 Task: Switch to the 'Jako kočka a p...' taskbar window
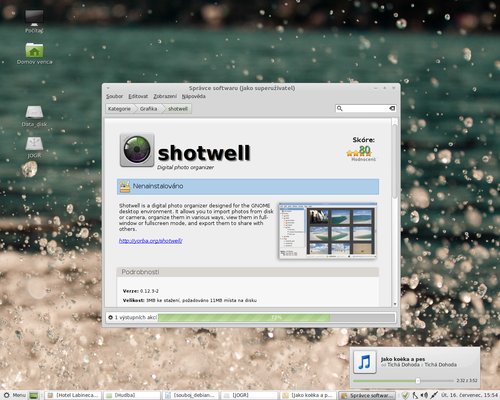pyautogui.click(x=308, y=395)
